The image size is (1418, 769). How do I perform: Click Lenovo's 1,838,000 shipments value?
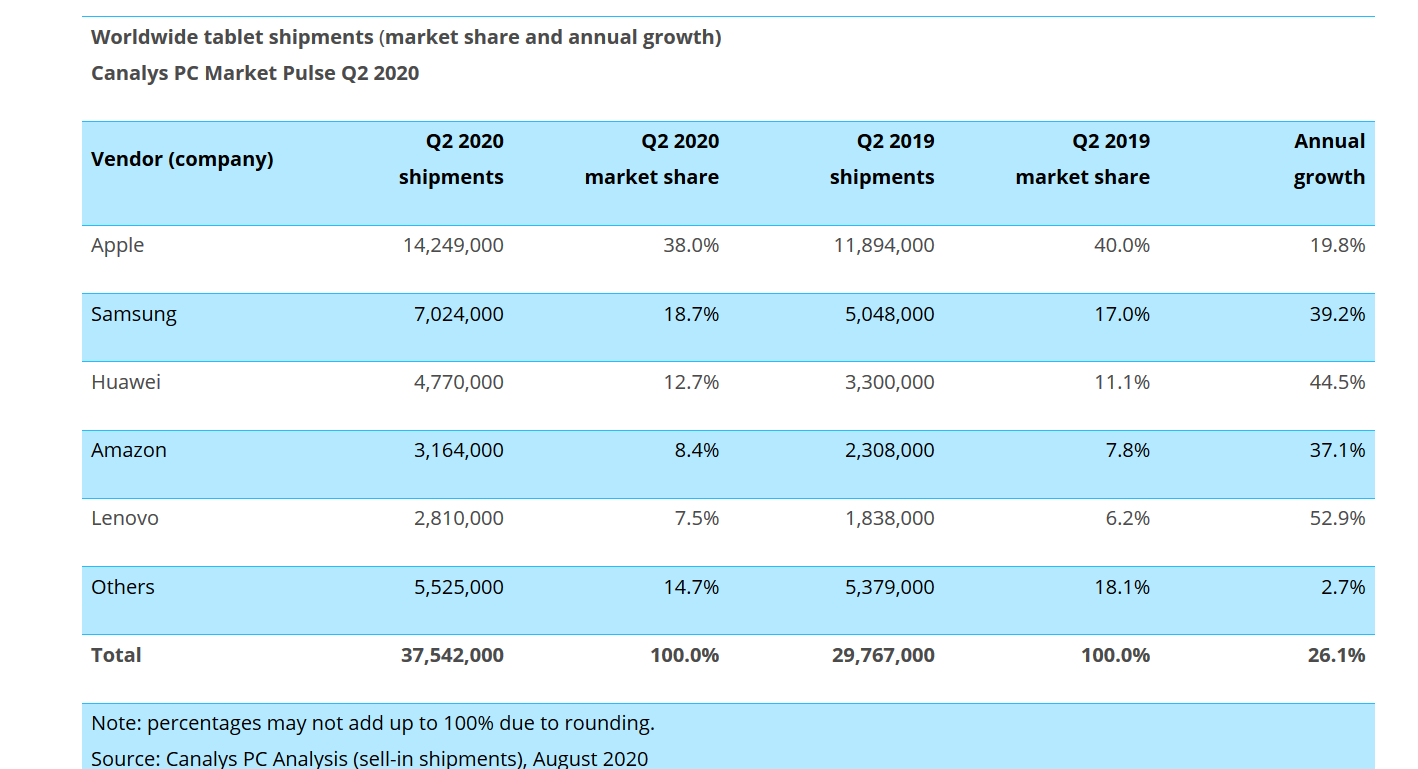pyautogui.click(x=890, y=518)
